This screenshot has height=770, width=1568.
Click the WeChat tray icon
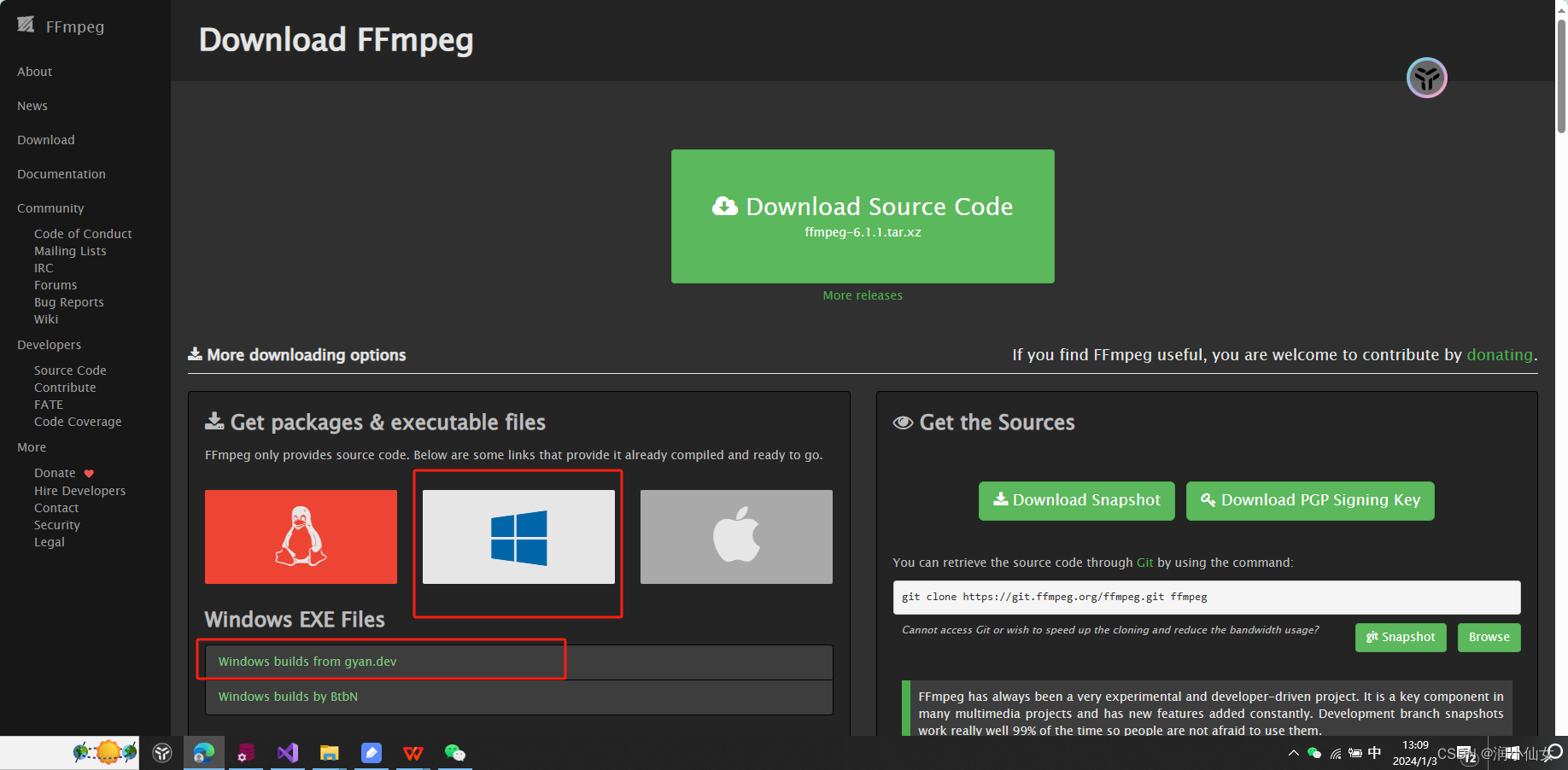coord(1314,753)
